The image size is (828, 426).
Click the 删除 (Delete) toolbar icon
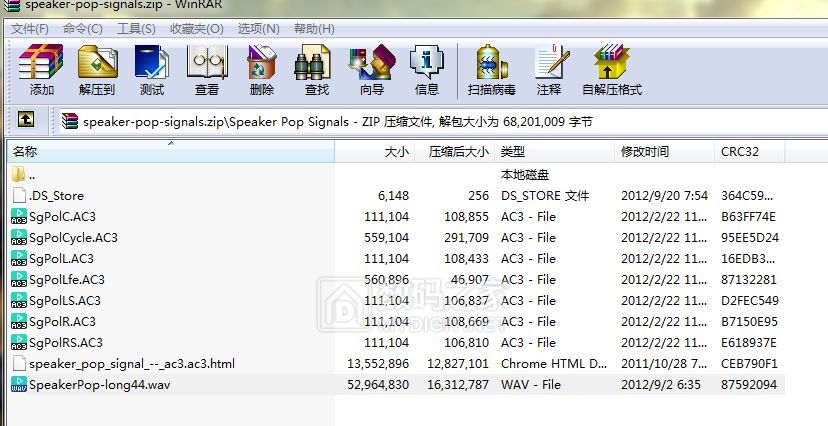coord(262,62)
